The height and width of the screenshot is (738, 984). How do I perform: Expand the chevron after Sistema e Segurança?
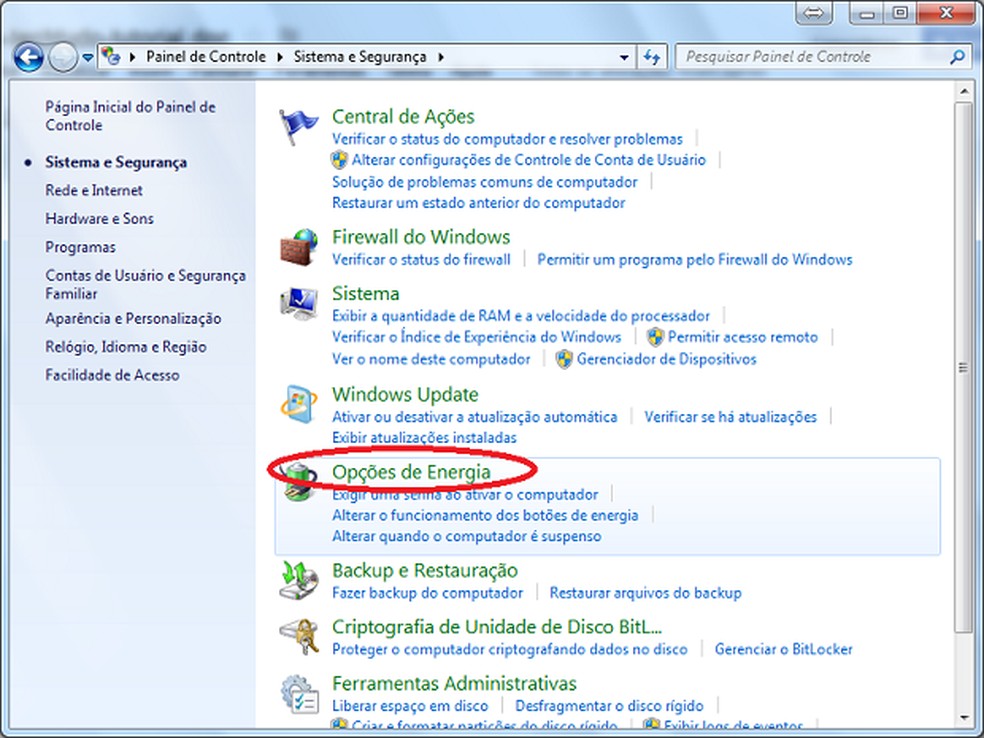[441, 57]
